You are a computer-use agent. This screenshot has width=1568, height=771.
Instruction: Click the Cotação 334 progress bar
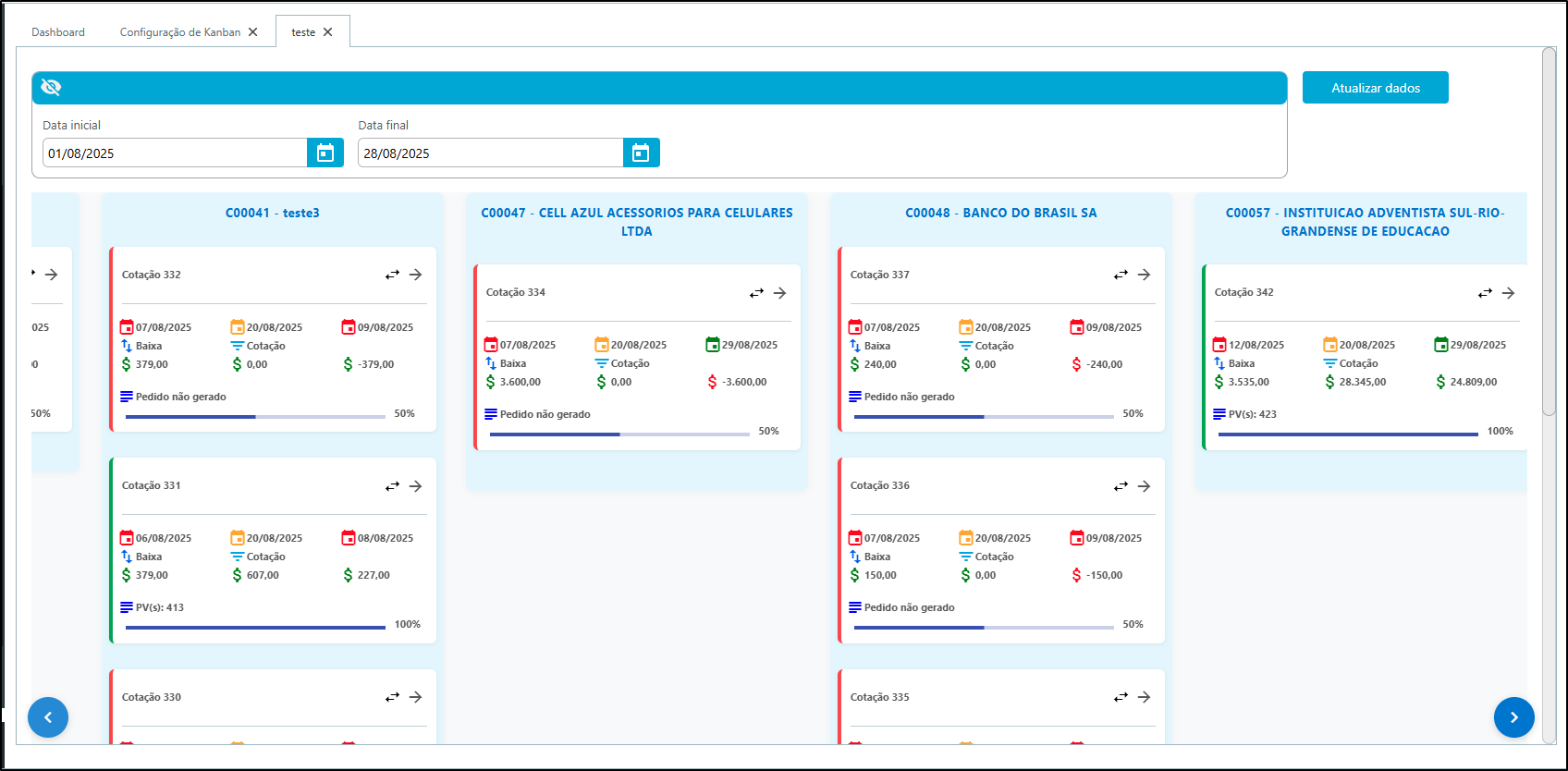coord(619,434)
